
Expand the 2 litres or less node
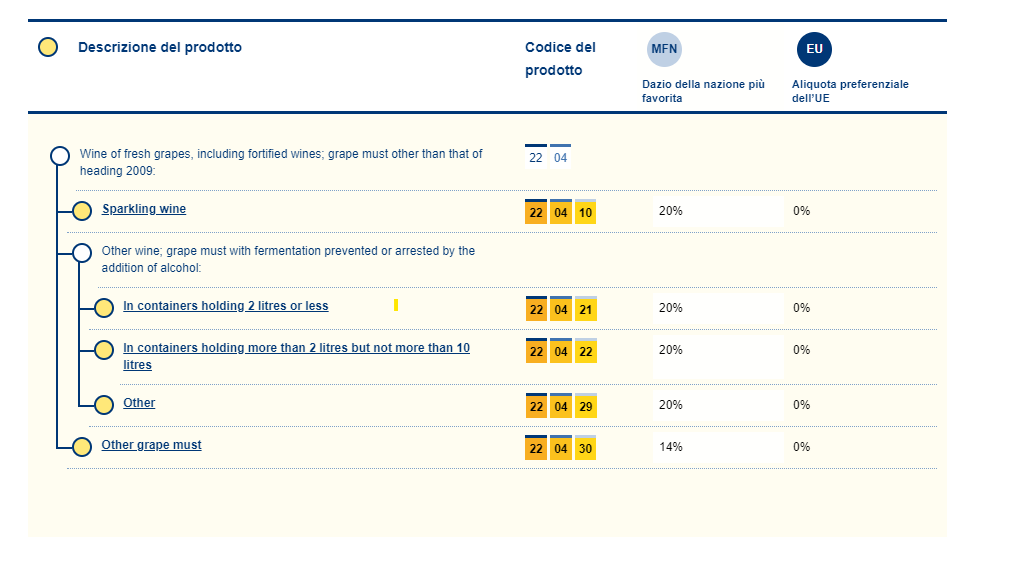click(x=103, y=308)
